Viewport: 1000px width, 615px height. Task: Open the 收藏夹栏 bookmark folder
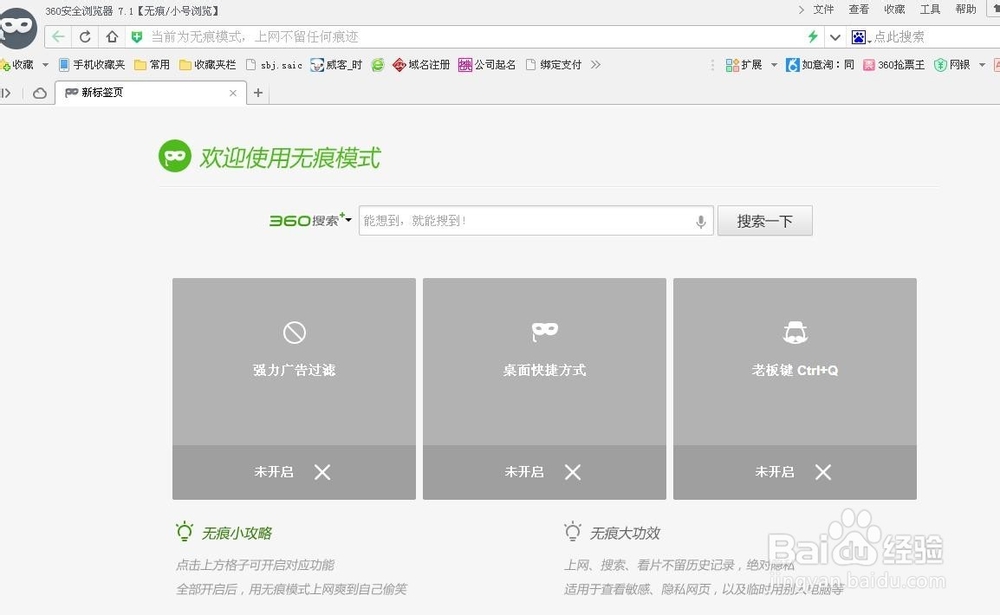[207, 64]
